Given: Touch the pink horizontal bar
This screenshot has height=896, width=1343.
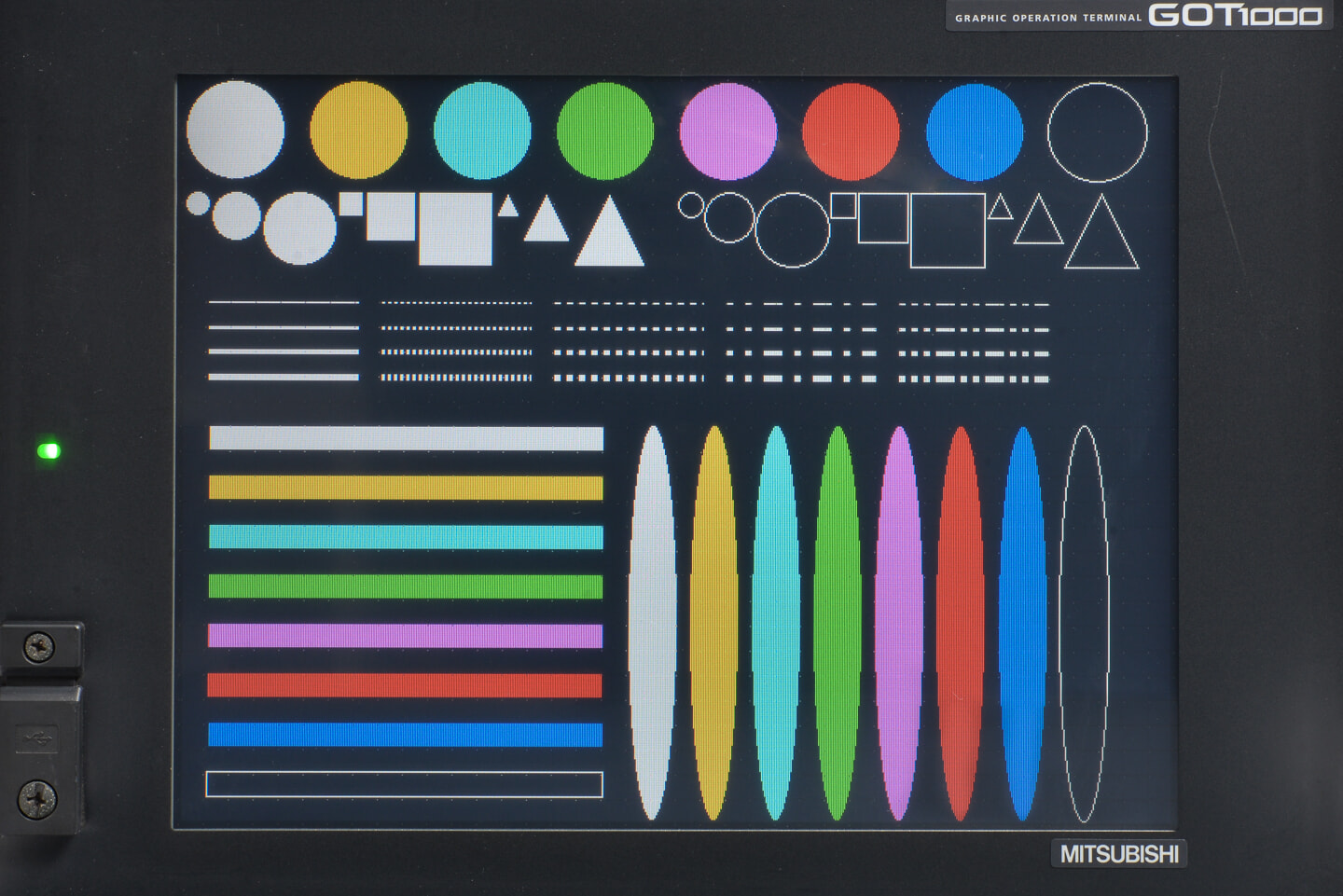Looking at the screenshot, I should tap(405, 636).
